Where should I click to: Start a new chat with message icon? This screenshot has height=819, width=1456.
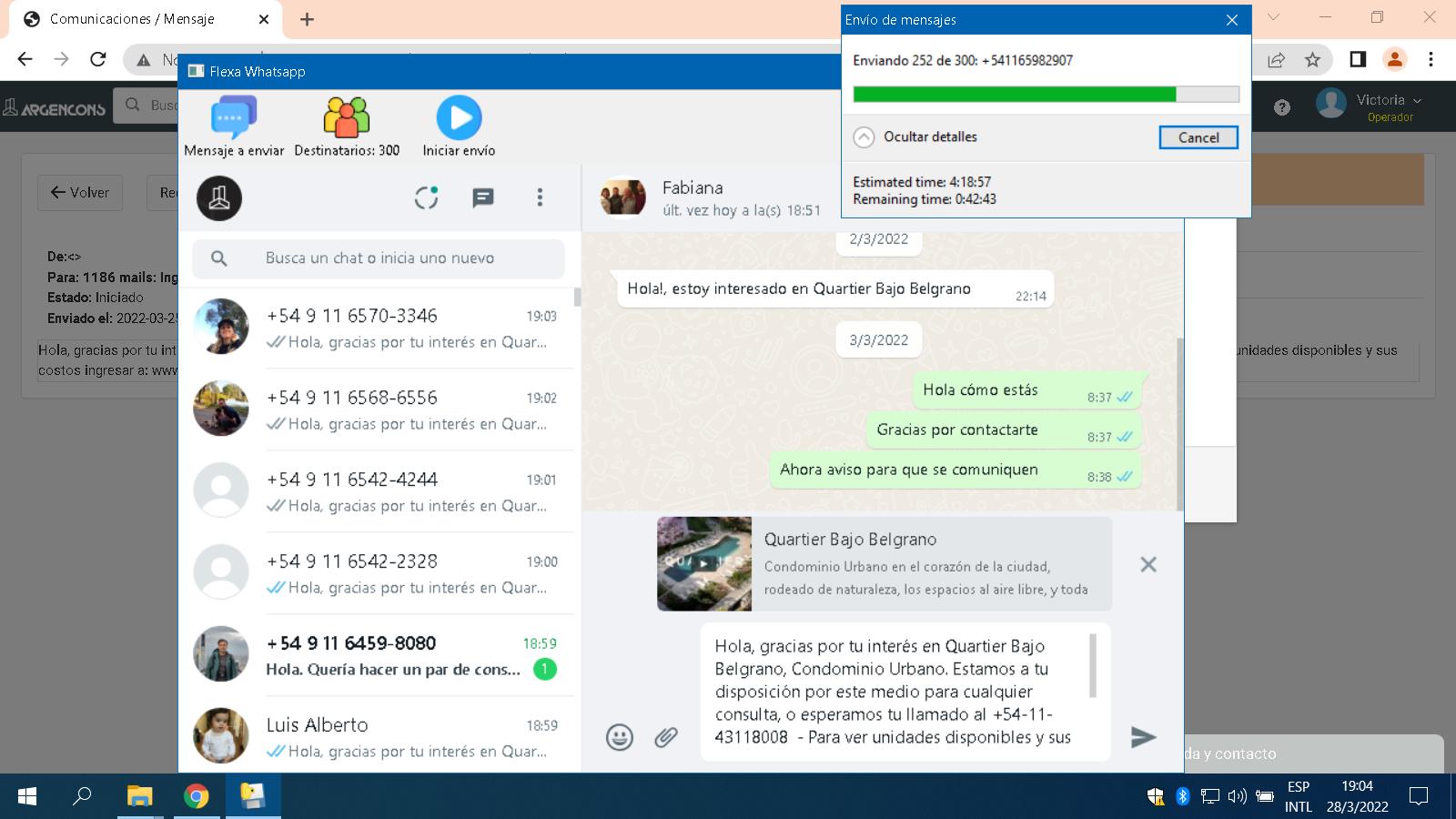click(483, 197)
